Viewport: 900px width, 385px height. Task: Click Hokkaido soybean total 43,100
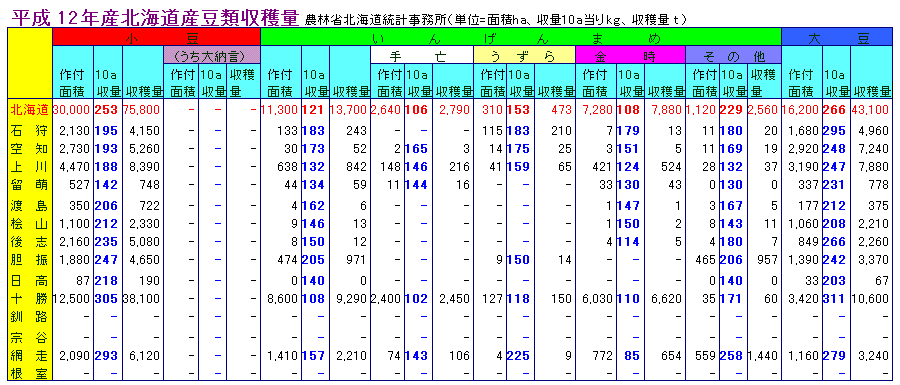tap(872, 108)
